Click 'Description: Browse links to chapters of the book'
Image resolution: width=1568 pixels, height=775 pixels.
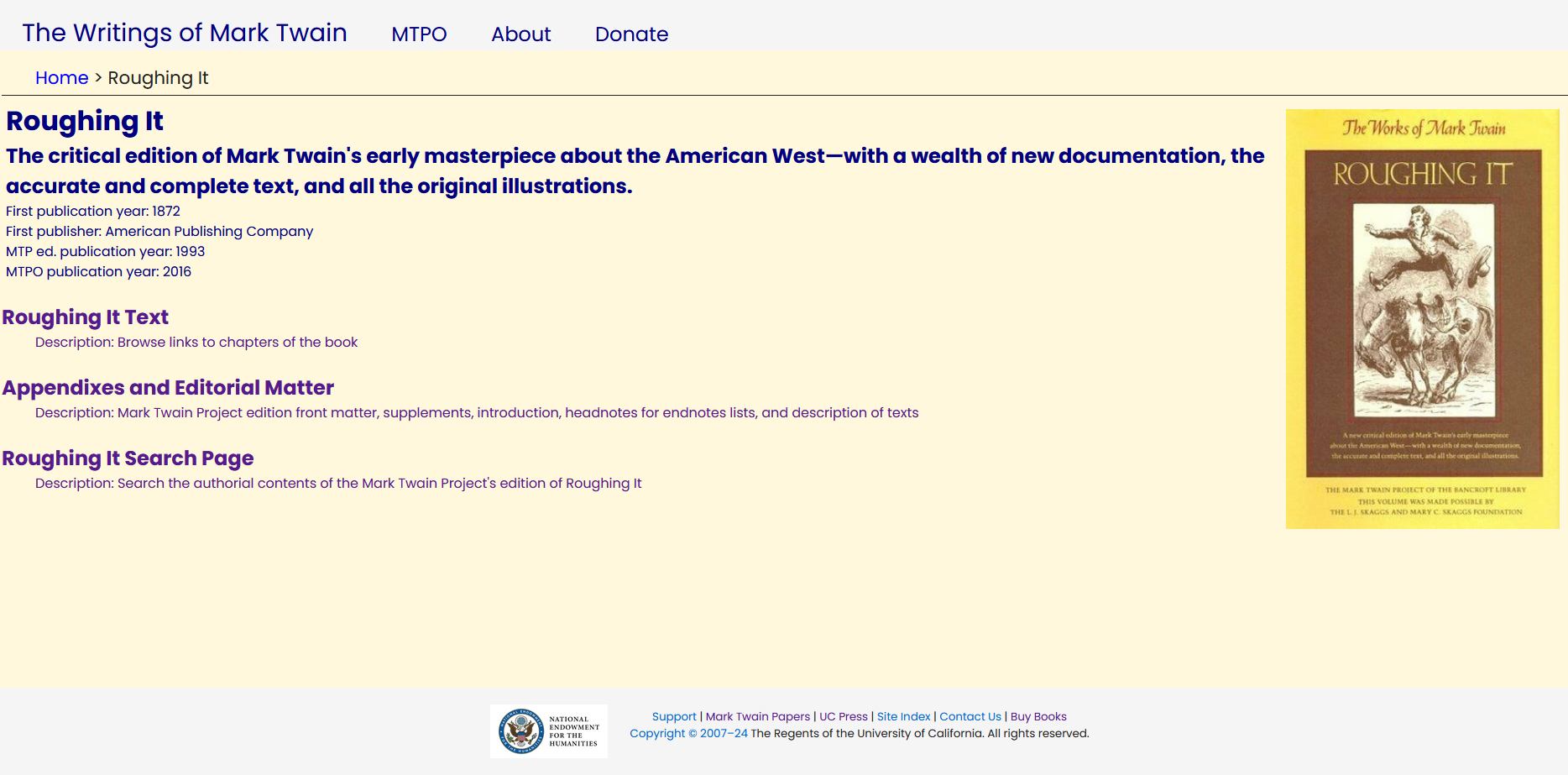tap(196, 343)
